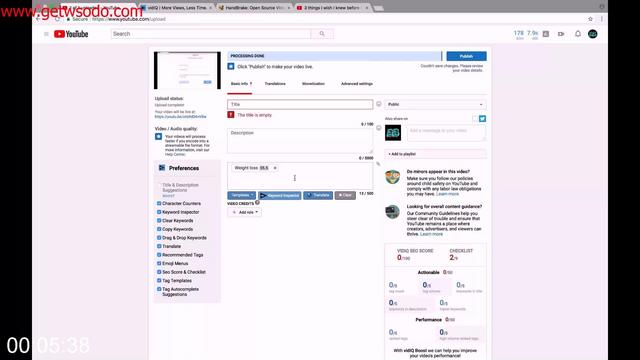Click in the Description text area
Screen dimensions: 640x360
coord(300,140)
